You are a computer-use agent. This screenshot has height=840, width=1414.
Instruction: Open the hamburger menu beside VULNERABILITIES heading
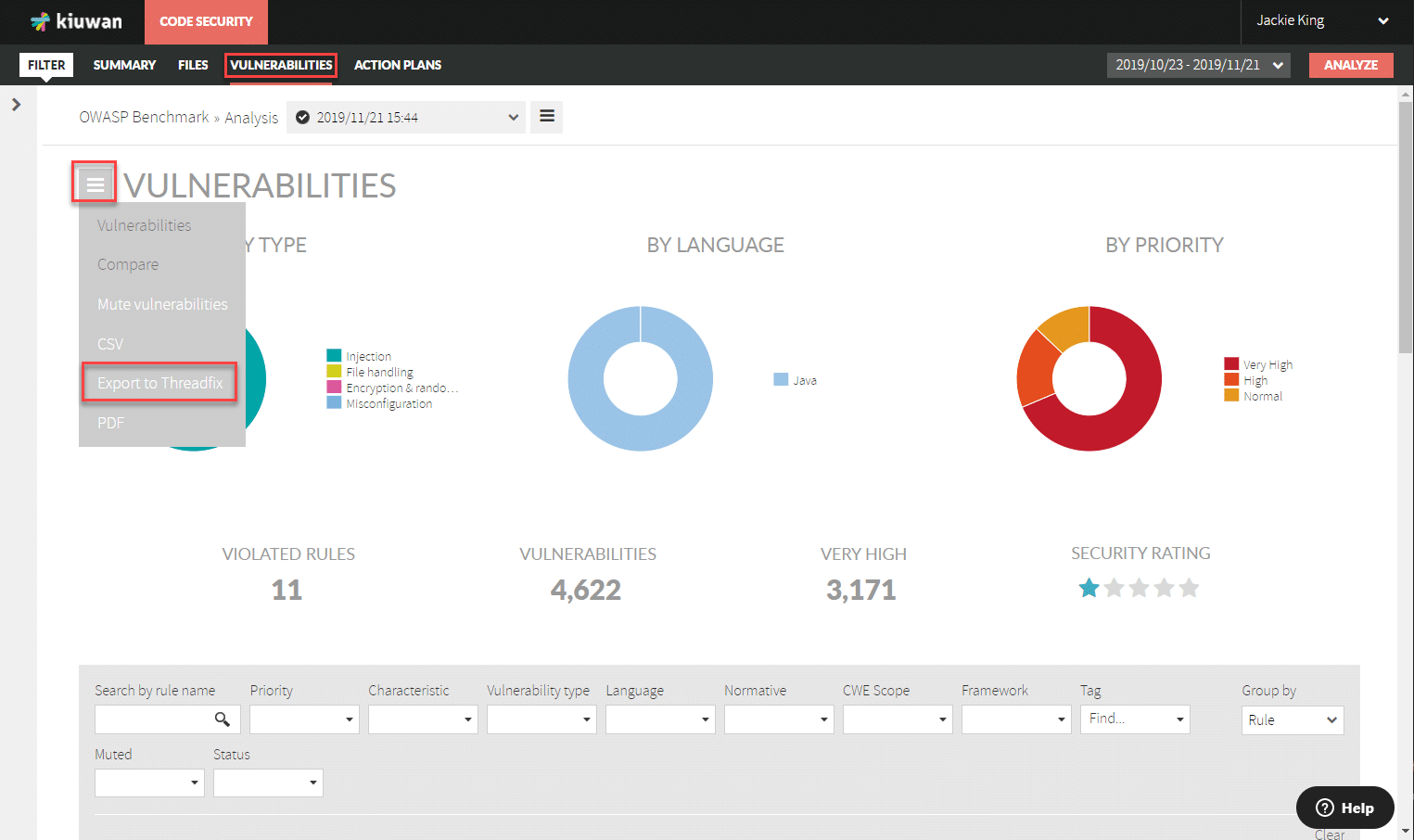coord(94,182)
